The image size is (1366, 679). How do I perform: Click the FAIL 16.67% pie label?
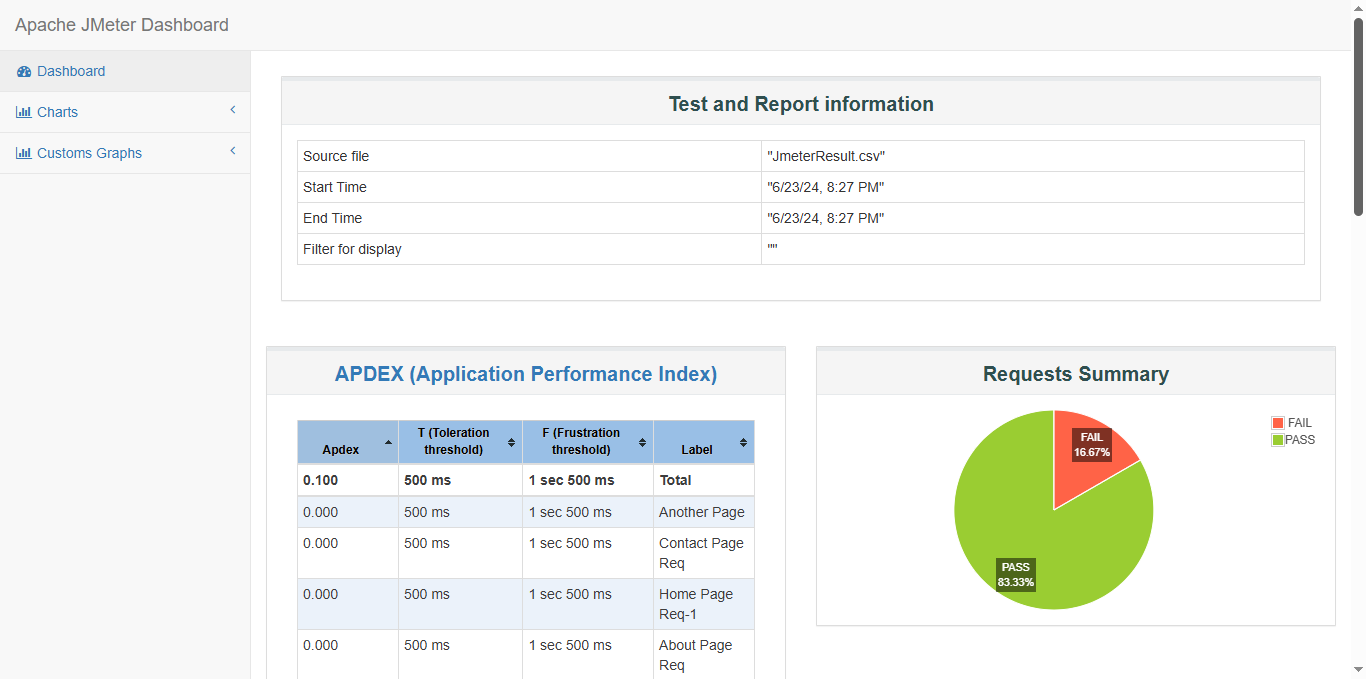[x=1092, y=445]
